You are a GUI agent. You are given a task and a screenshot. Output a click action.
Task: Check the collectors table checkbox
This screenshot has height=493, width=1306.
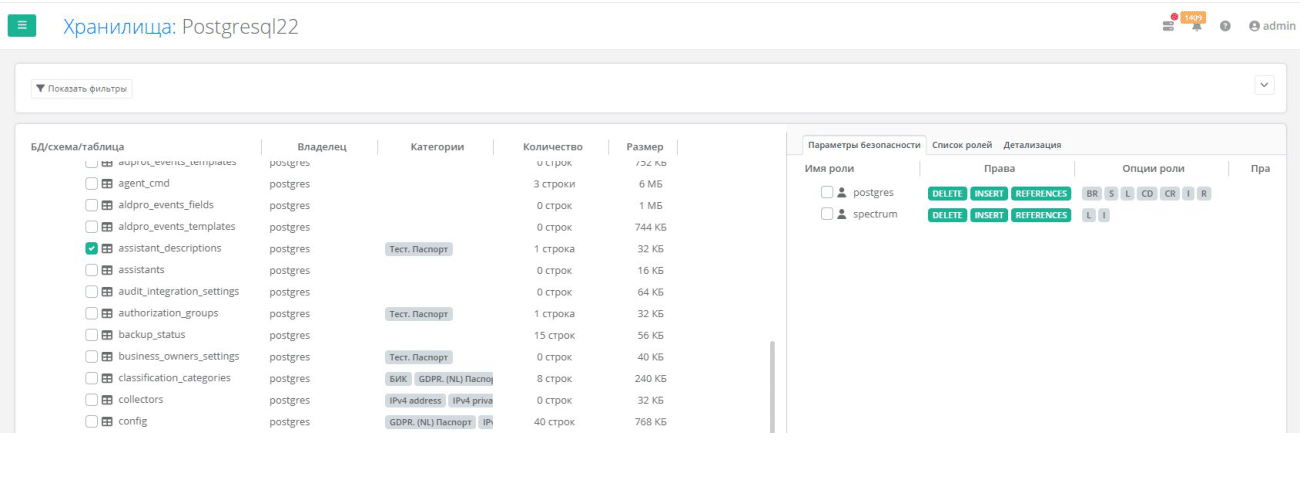tap(92, 400)
